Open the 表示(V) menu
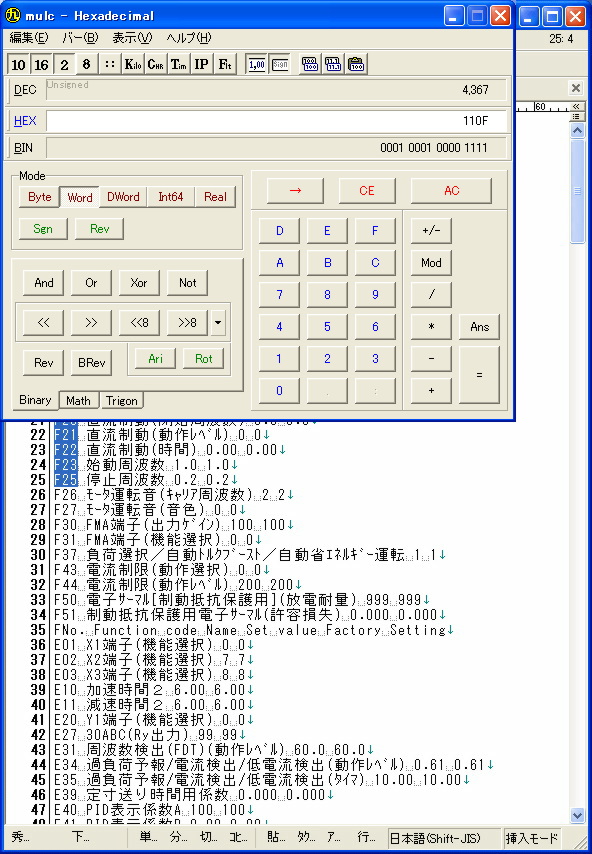Viewport: 592px width, 854px height. [x=132, y=38]
